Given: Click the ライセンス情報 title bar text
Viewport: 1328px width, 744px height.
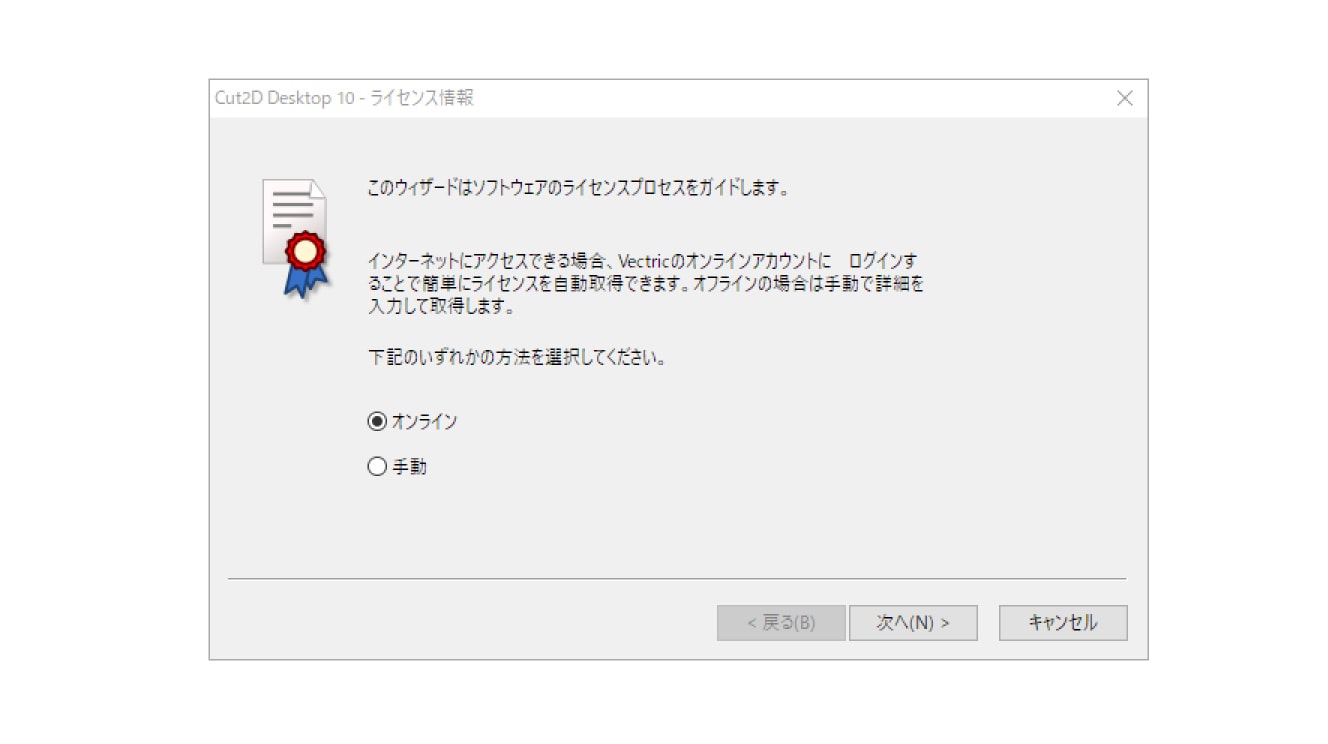Looking at the screenshot, I should click(422, 98).
